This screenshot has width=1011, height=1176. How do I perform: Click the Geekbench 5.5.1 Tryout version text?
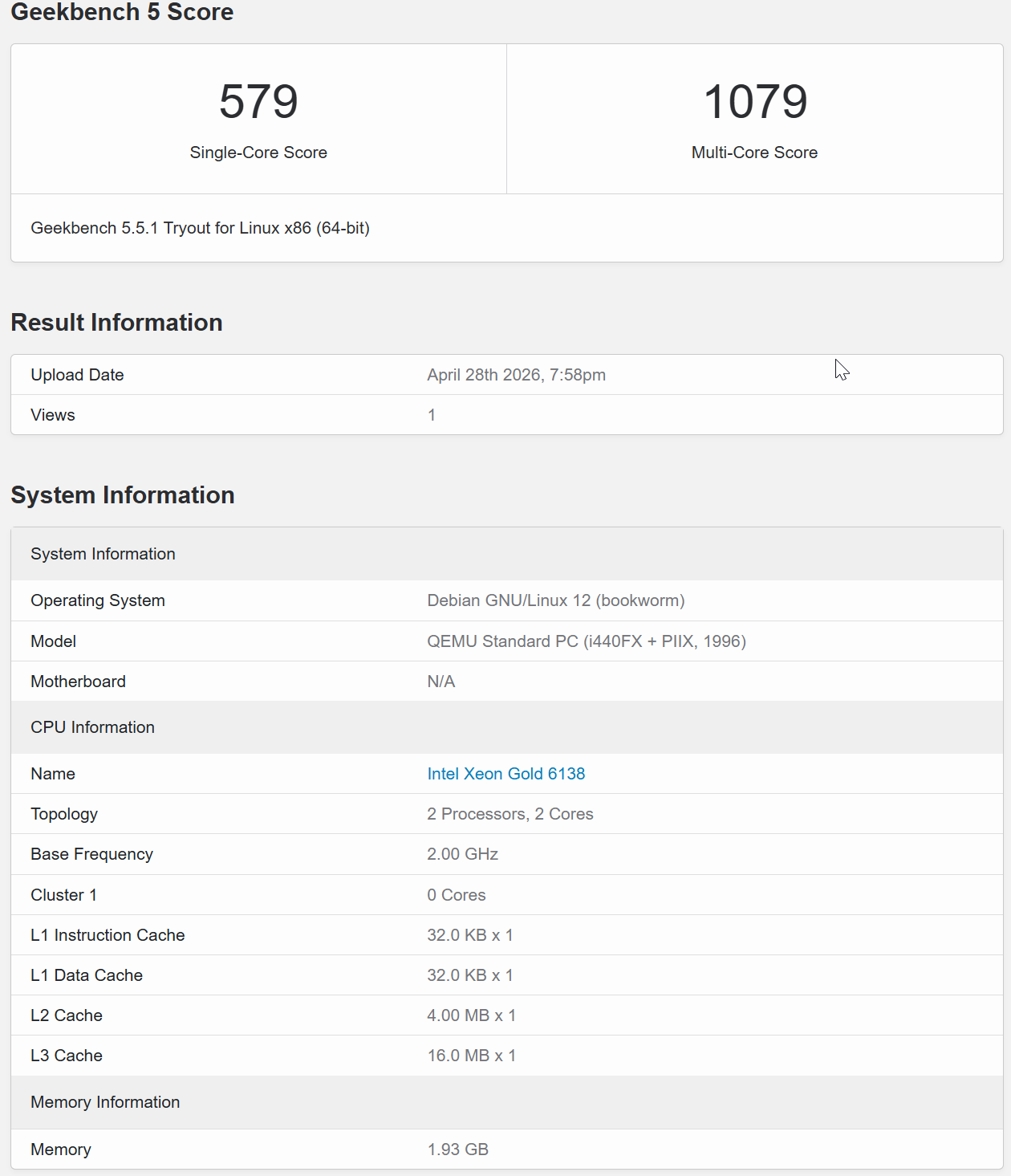tap(200, 228)
